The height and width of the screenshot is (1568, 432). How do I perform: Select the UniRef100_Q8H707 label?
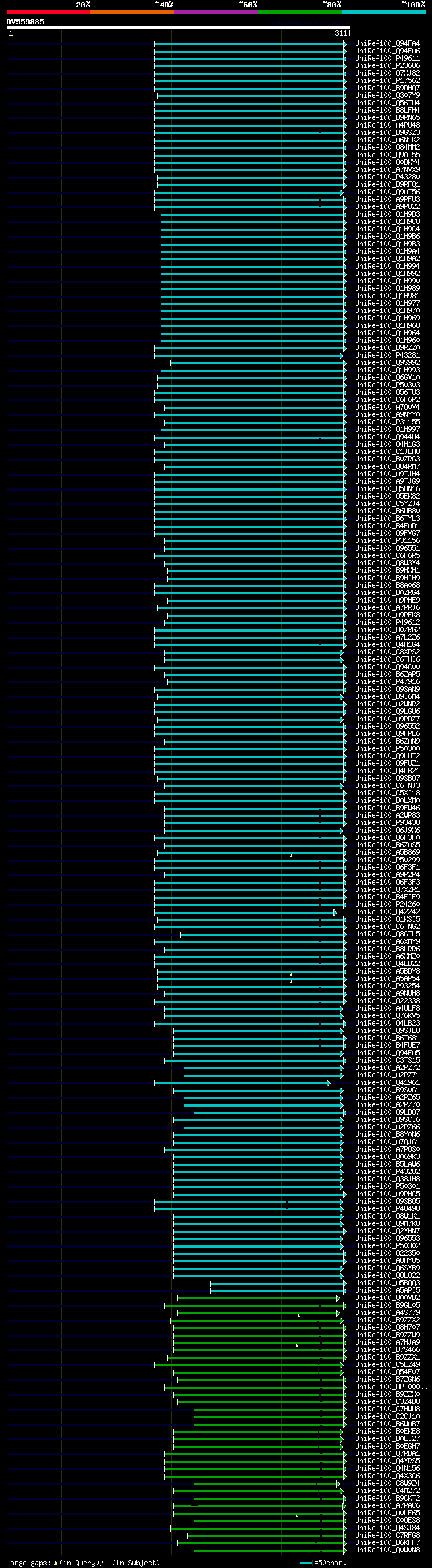click(387, 1328)
